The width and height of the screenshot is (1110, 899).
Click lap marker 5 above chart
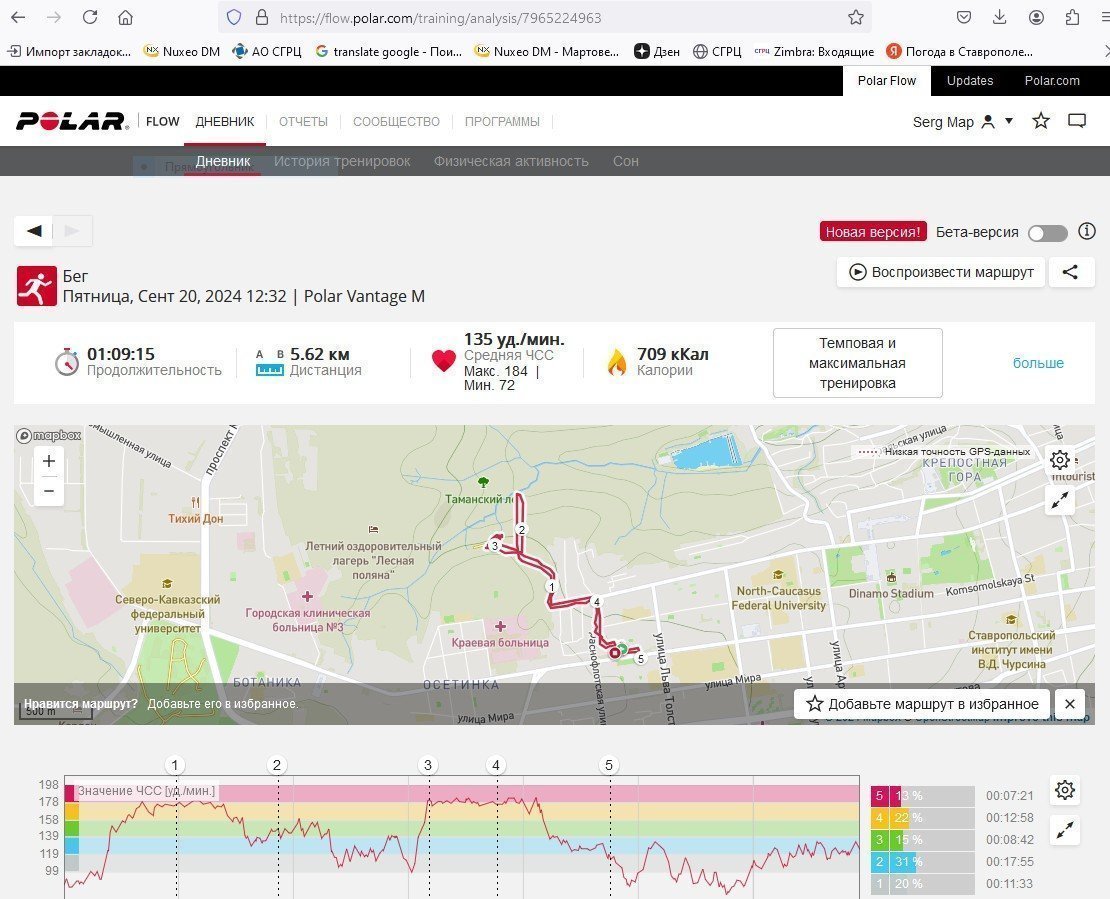(x=609, y=765)
